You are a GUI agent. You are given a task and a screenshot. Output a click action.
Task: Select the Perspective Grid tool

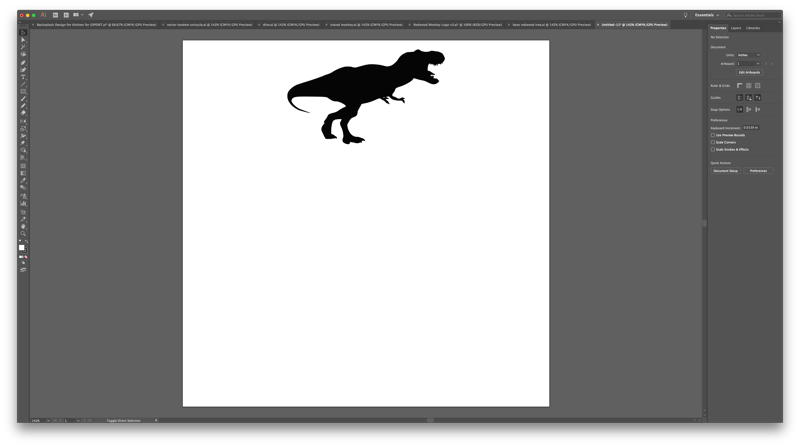pyautogui.click(x=23, y=158)
